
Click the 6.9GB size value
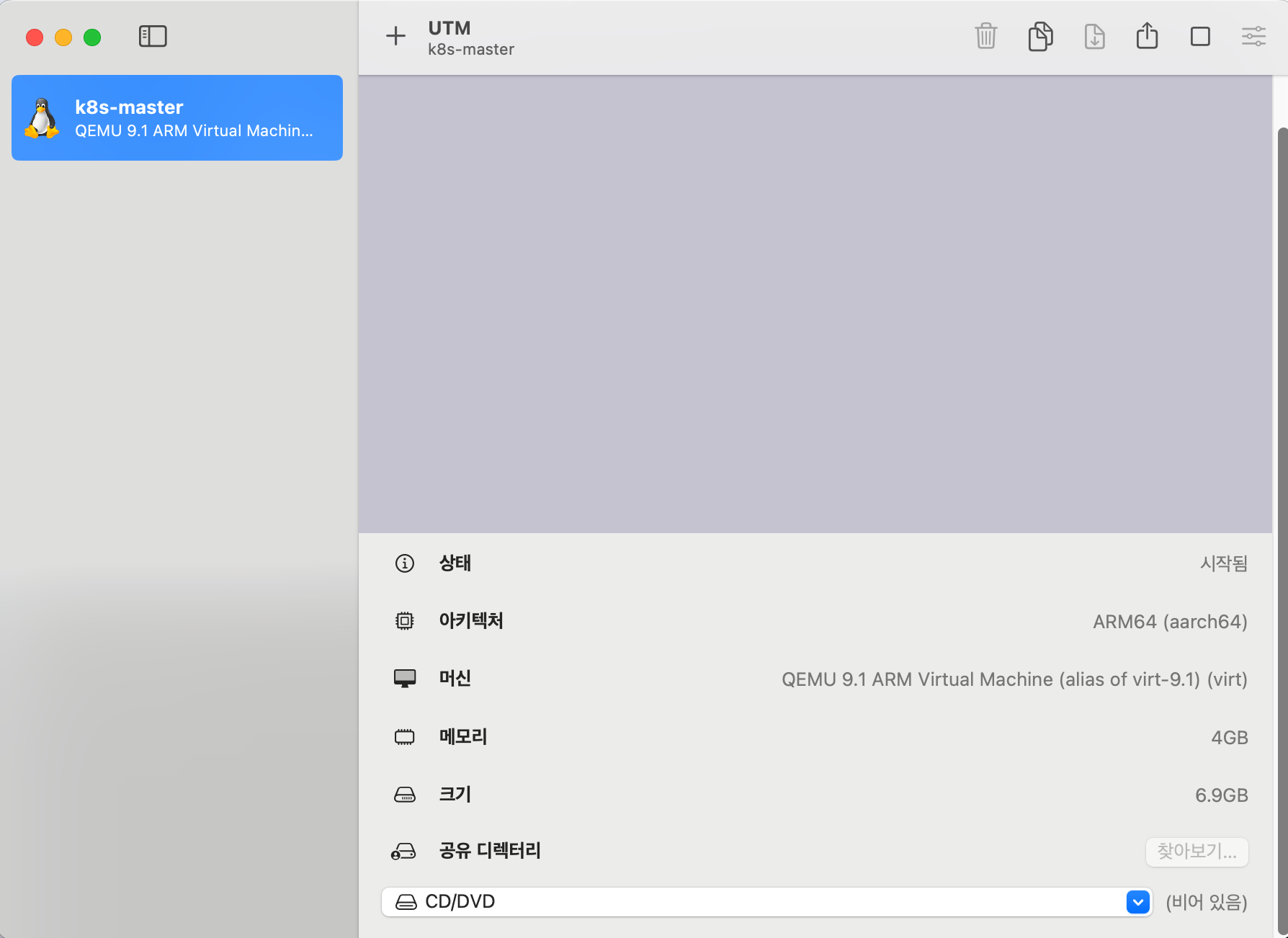tap(1222, 795)
